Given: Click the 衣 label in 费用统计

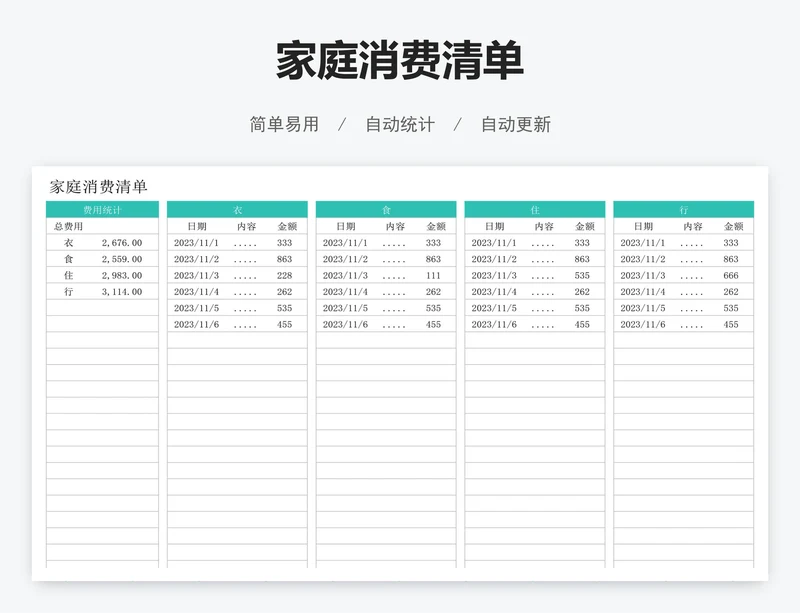Looking at the screenshot, I should coord(68,243).
